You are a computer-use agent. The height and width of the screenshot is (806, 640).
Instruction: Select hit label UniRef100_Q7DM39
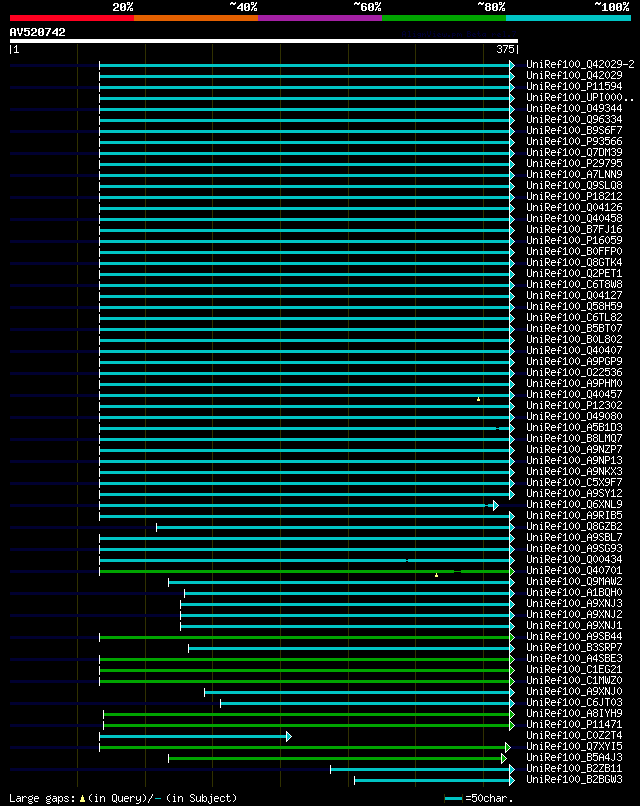pyautogui.click(x=574, y=152)
